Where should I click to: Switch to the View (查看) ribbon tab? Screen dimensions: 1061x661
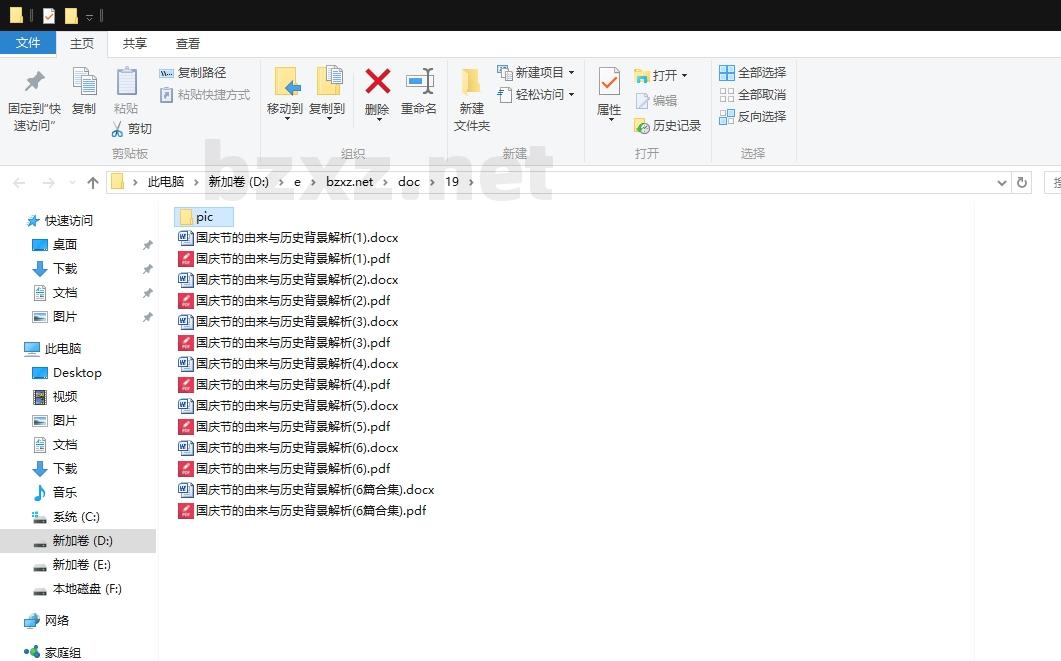(x=188, y=44)
